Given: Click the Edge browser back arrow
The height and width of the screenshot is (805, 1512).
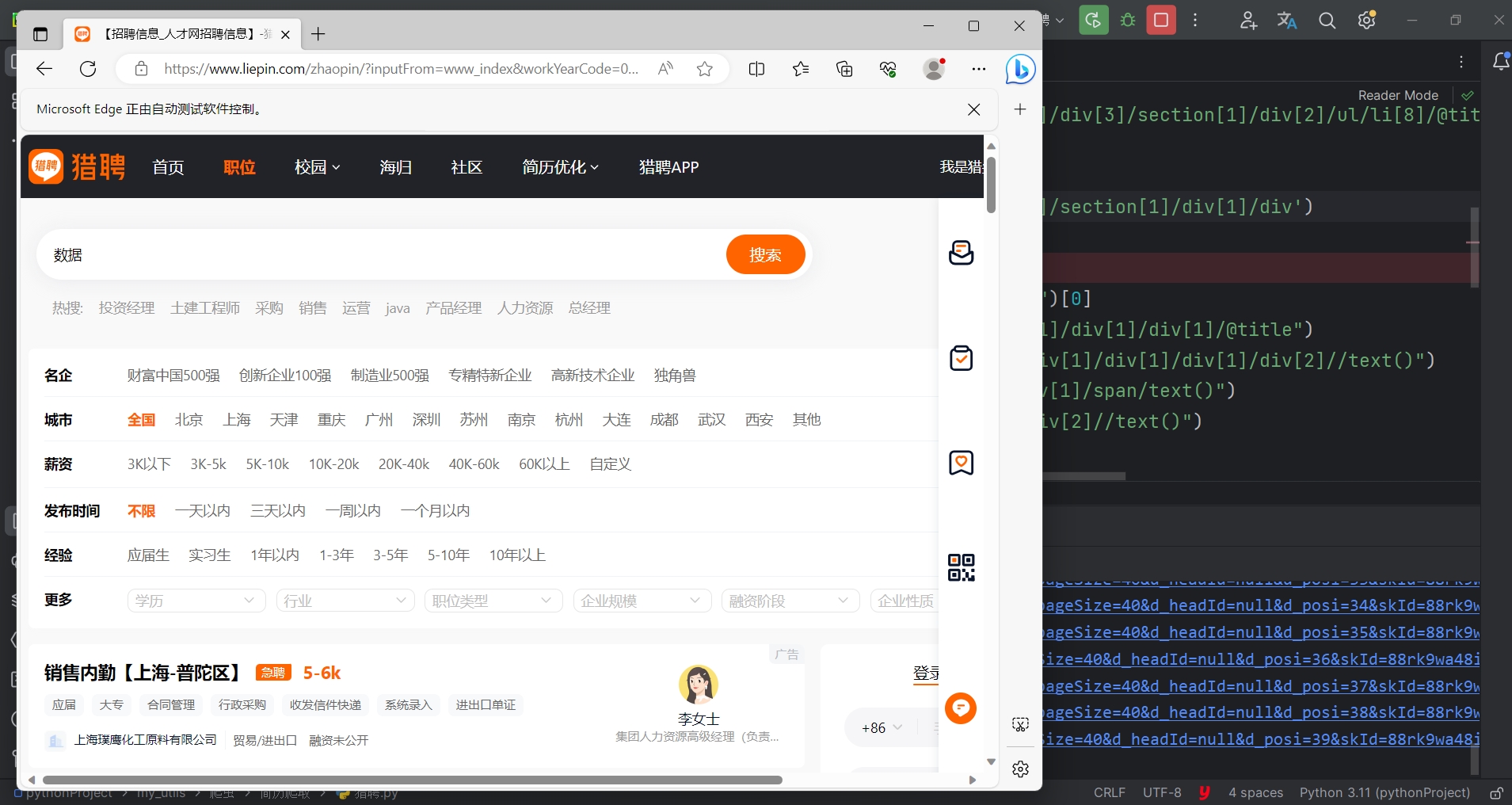Looking at the screenshot, I should tap(44, 69).
